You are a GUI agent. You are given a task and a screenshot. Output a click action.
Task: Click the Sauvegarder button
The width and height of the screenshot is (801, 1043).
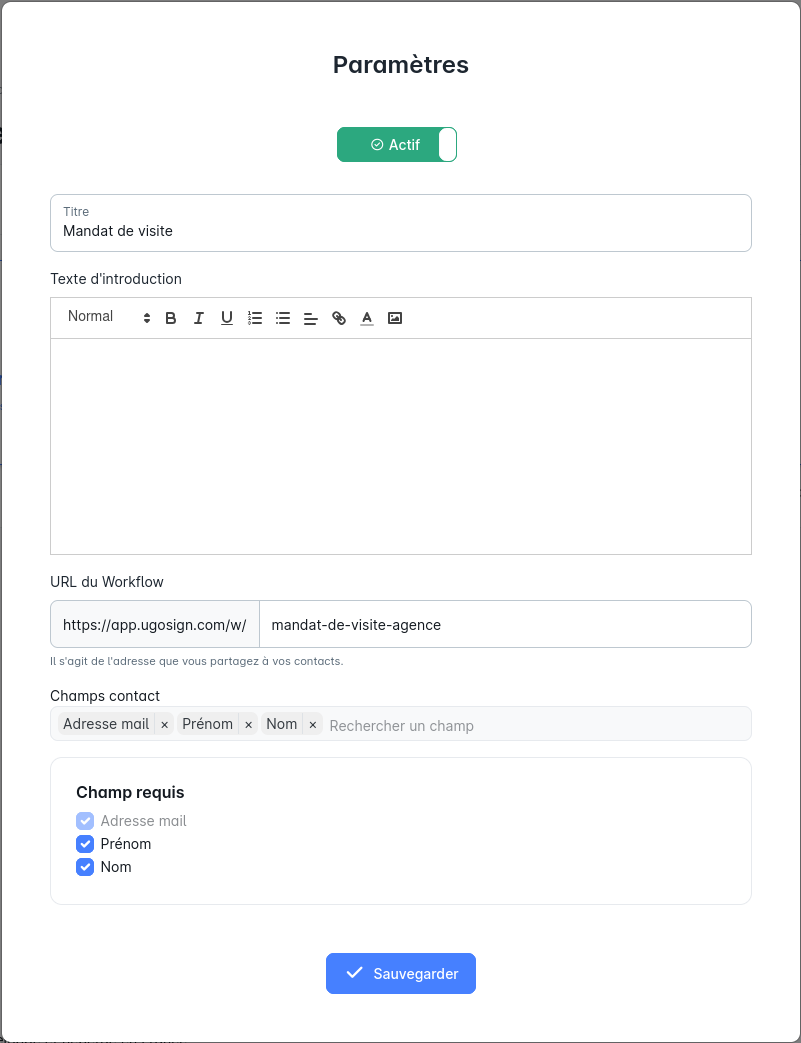[x=400, y=973]
